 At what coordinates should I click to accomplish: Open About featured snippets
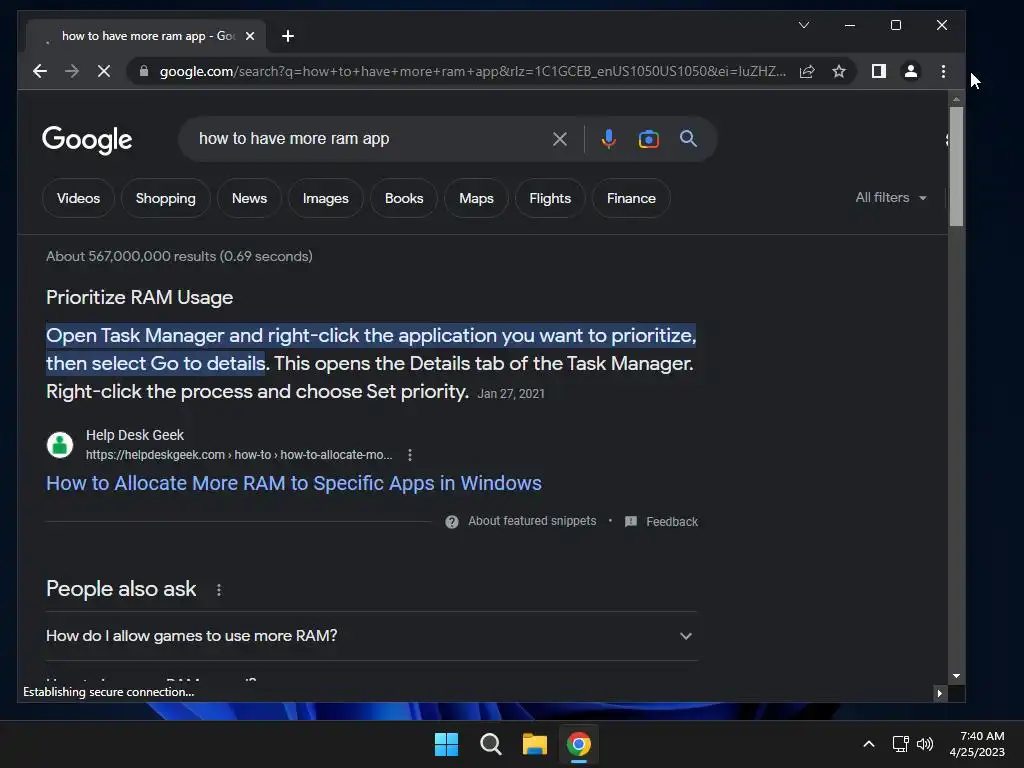click(532, 520)
